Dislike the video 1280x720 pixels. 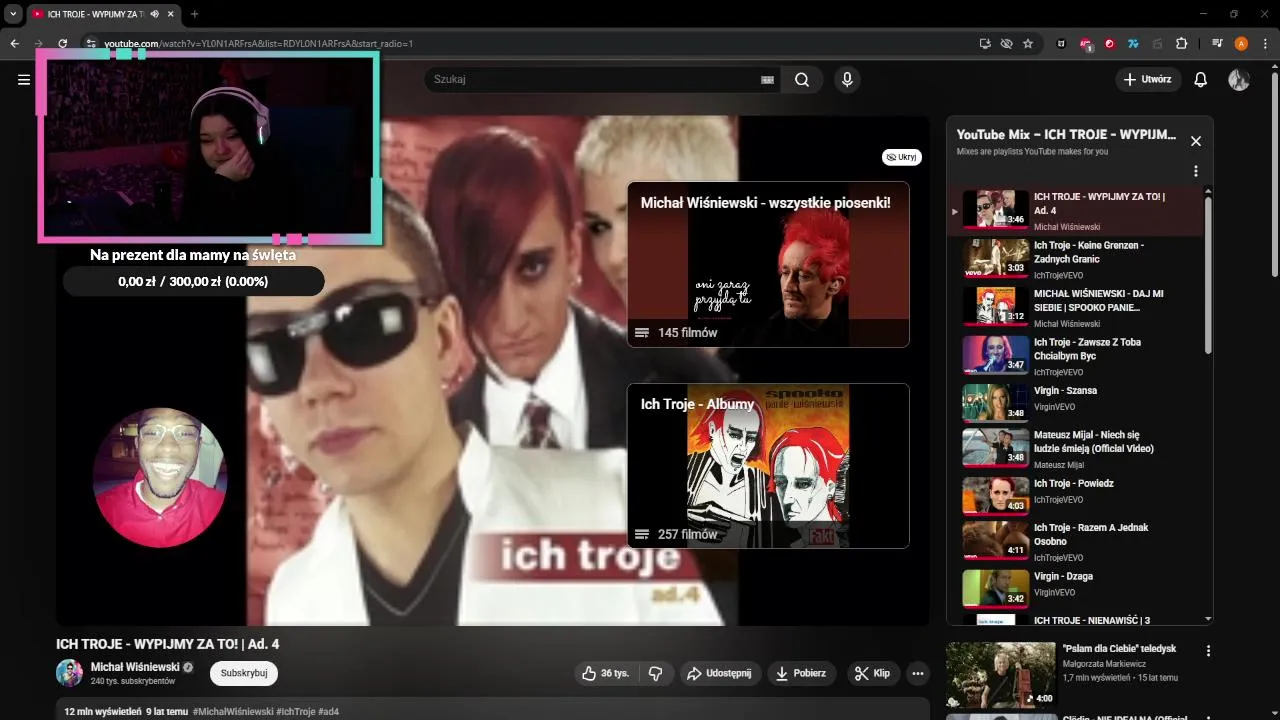pos(656,673)
